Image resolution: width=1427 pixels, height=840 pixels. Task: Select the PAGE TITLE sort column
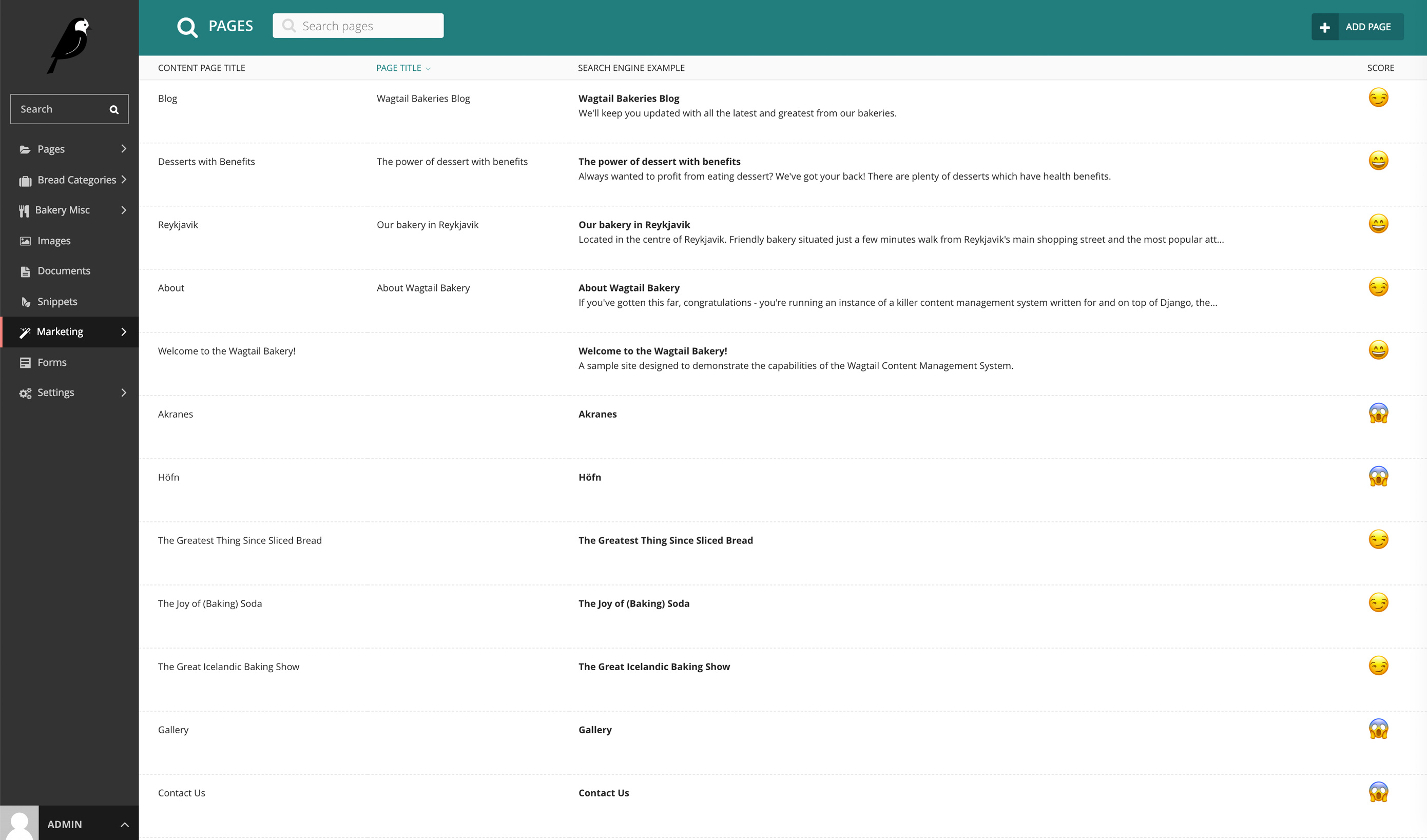pos(403,67)
